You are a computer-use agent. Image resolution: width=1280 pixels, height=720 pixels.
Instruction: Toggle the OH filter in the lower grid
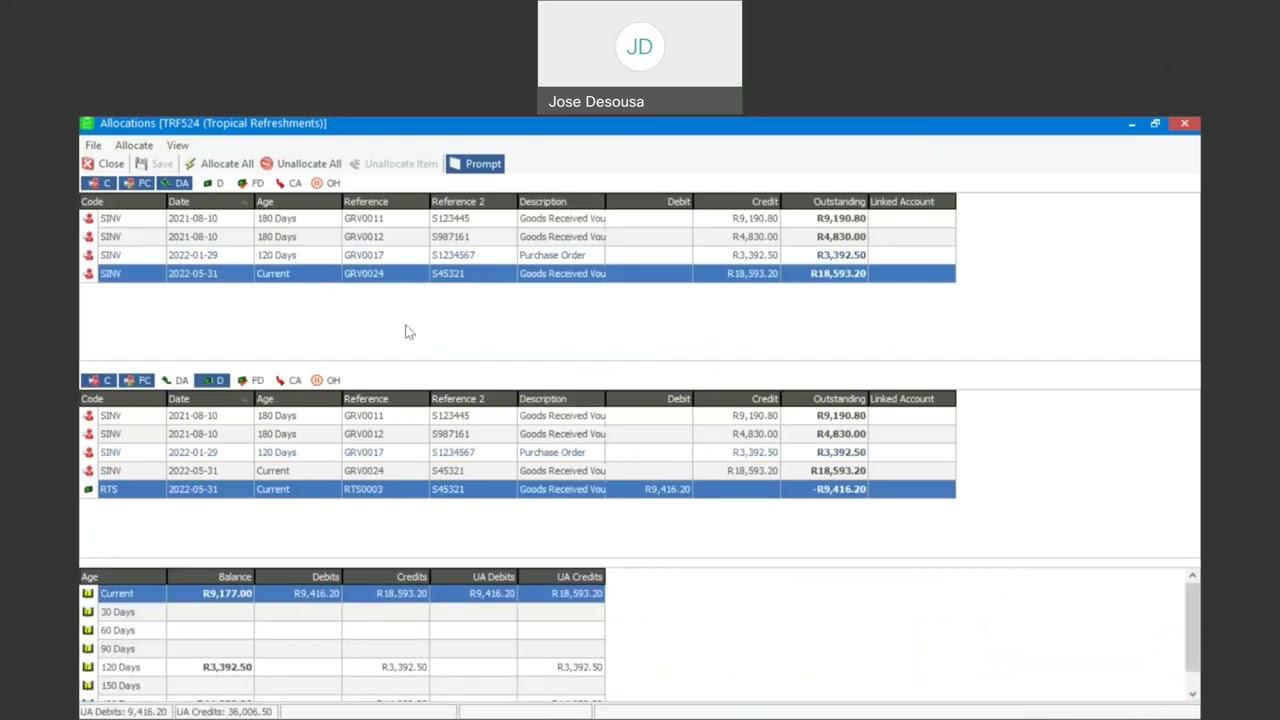pyautogui.click(x=326, y=380)
